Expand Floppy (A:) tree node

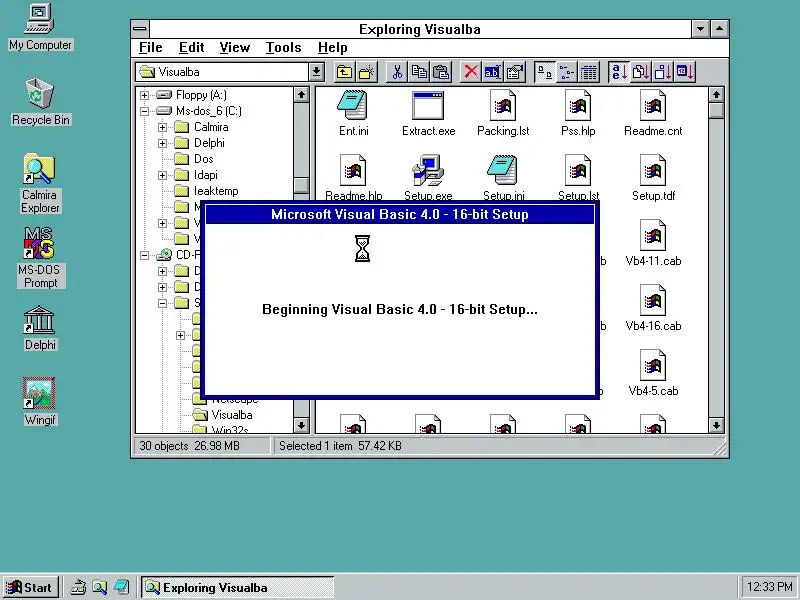tap(144, 95)
